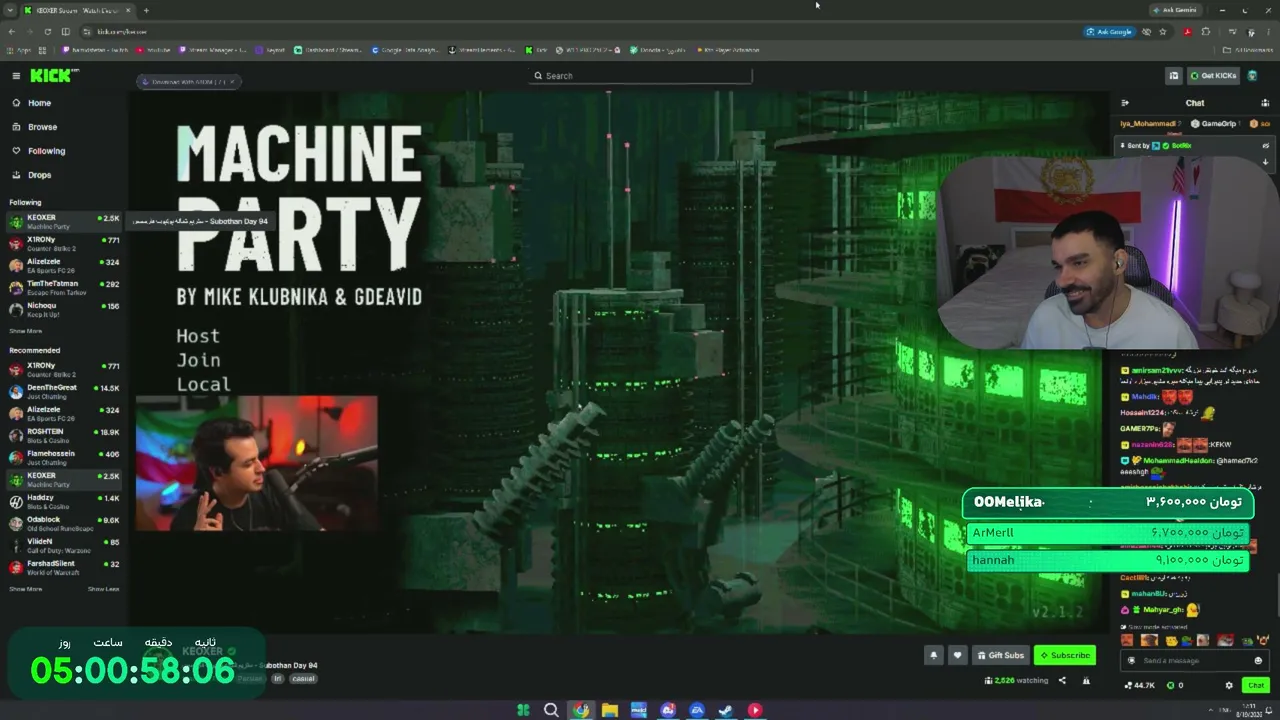Viewport: 1280px width, 720px height.
Task: Open Flamehossein in Recommended list
Action: tap(64, 458)
